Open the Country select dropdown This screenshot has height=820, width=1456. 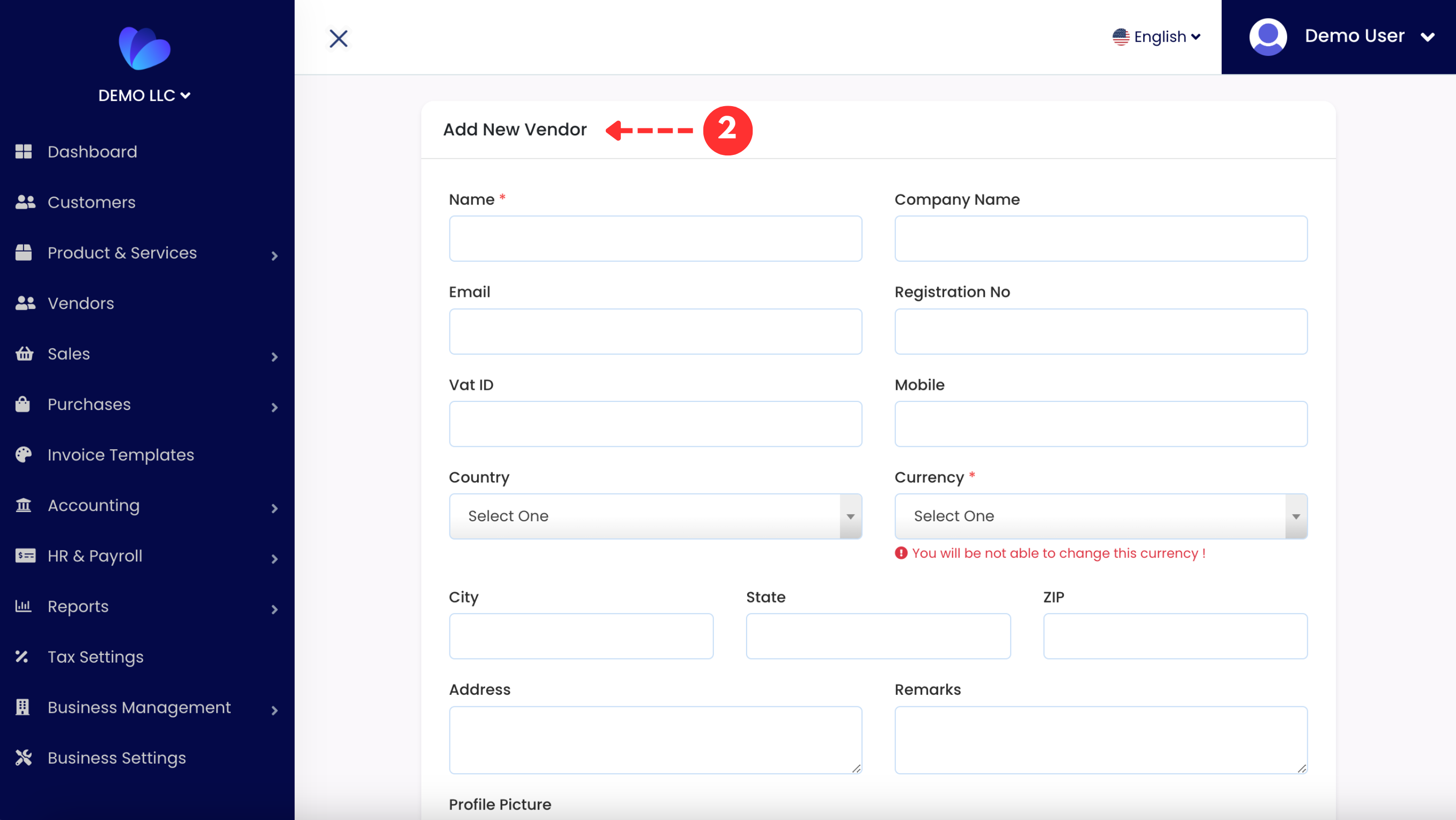point(656,516)
